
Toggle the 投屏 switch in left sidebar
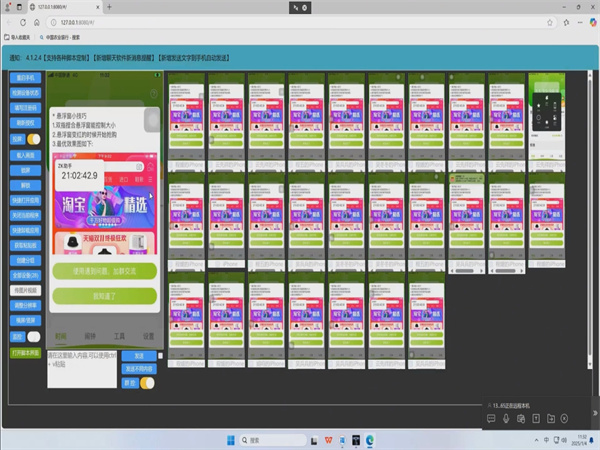tap(32, 139)
